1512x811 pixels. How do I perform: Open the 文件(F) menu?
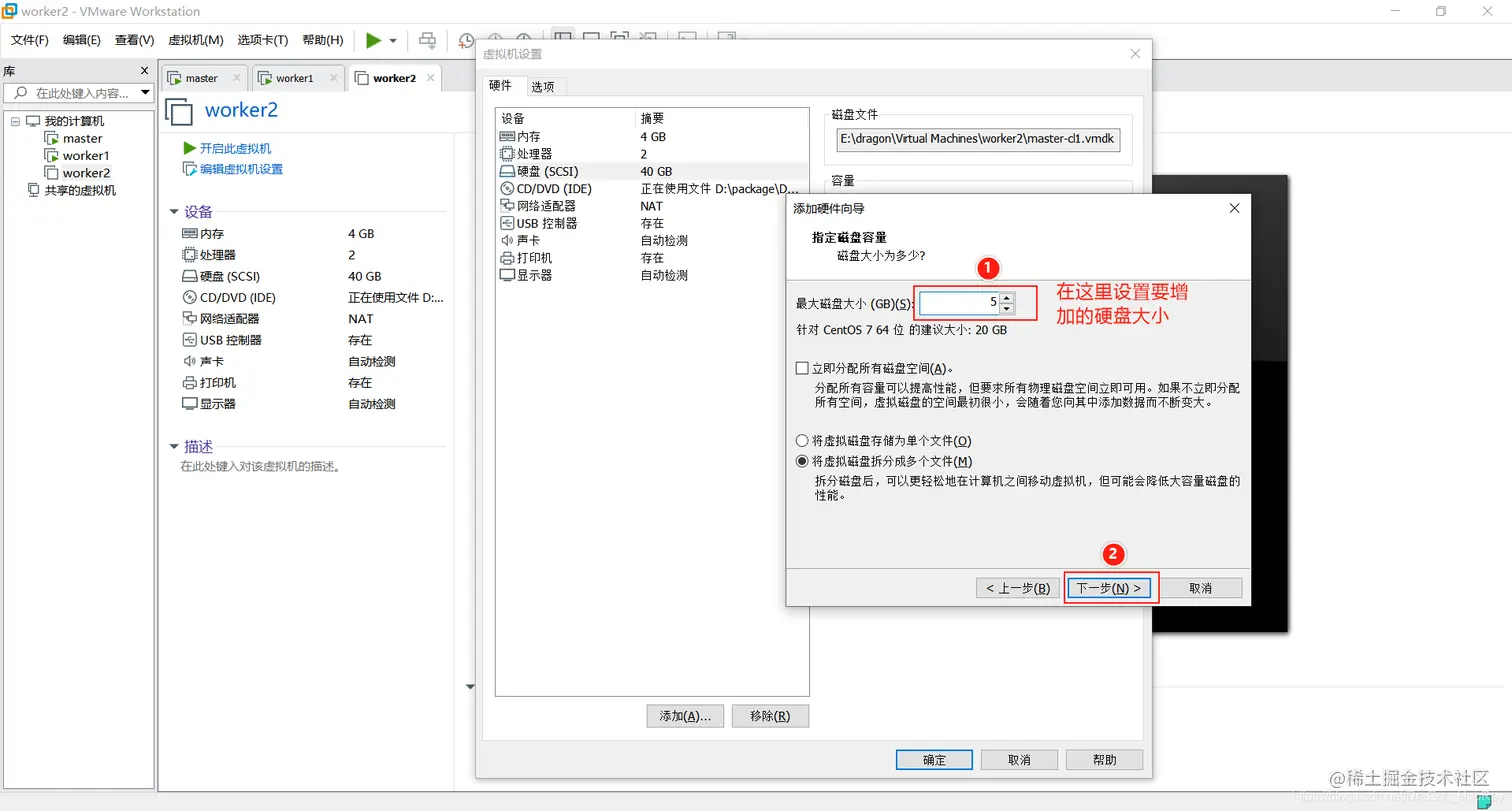click(x=30, y=40)
